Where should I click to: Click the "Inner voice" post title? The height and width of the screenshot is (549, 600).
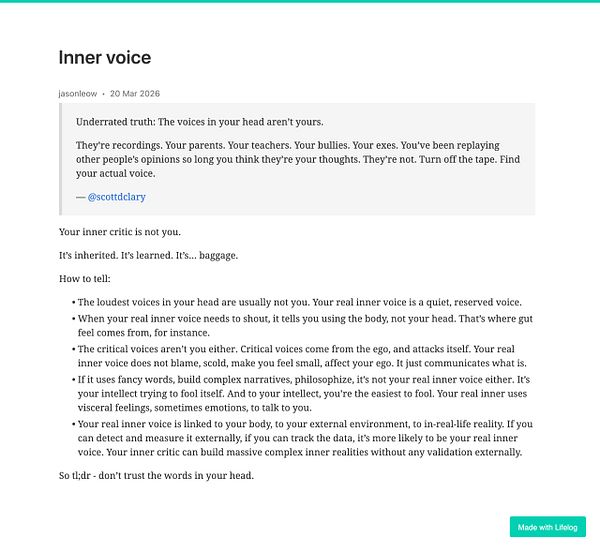[105, 57]
